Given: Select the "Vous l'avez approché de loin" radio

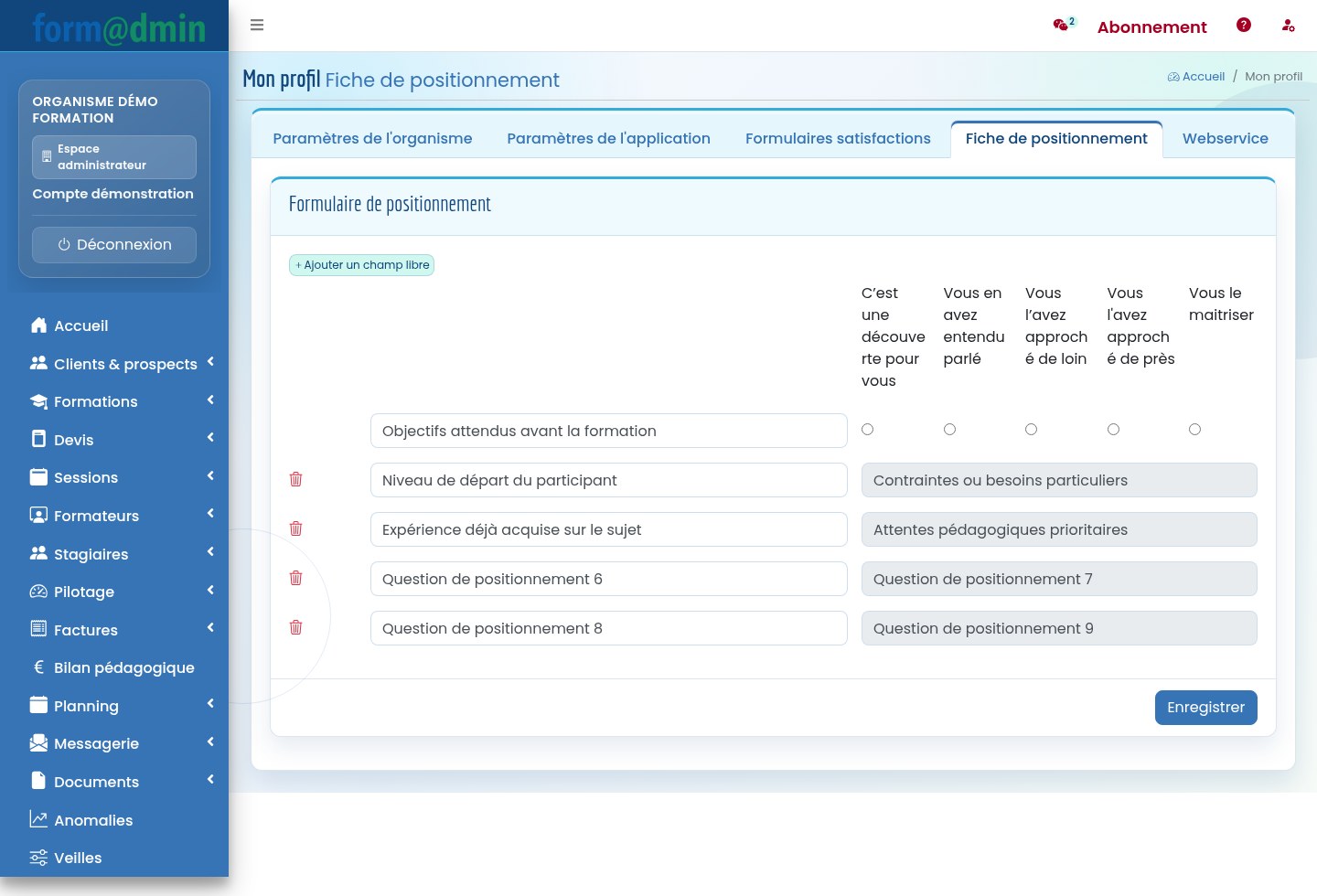Looking at the screenshot, I should pos(1031,430).
